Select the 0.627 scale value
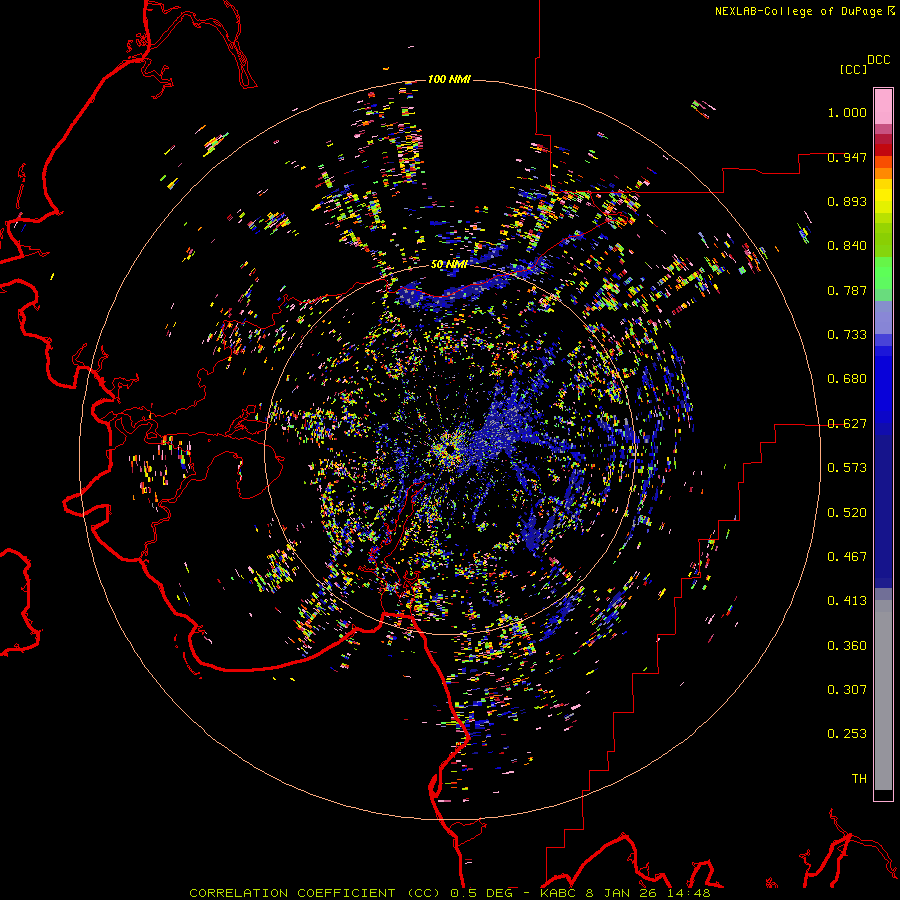 (x=847, y=424)
